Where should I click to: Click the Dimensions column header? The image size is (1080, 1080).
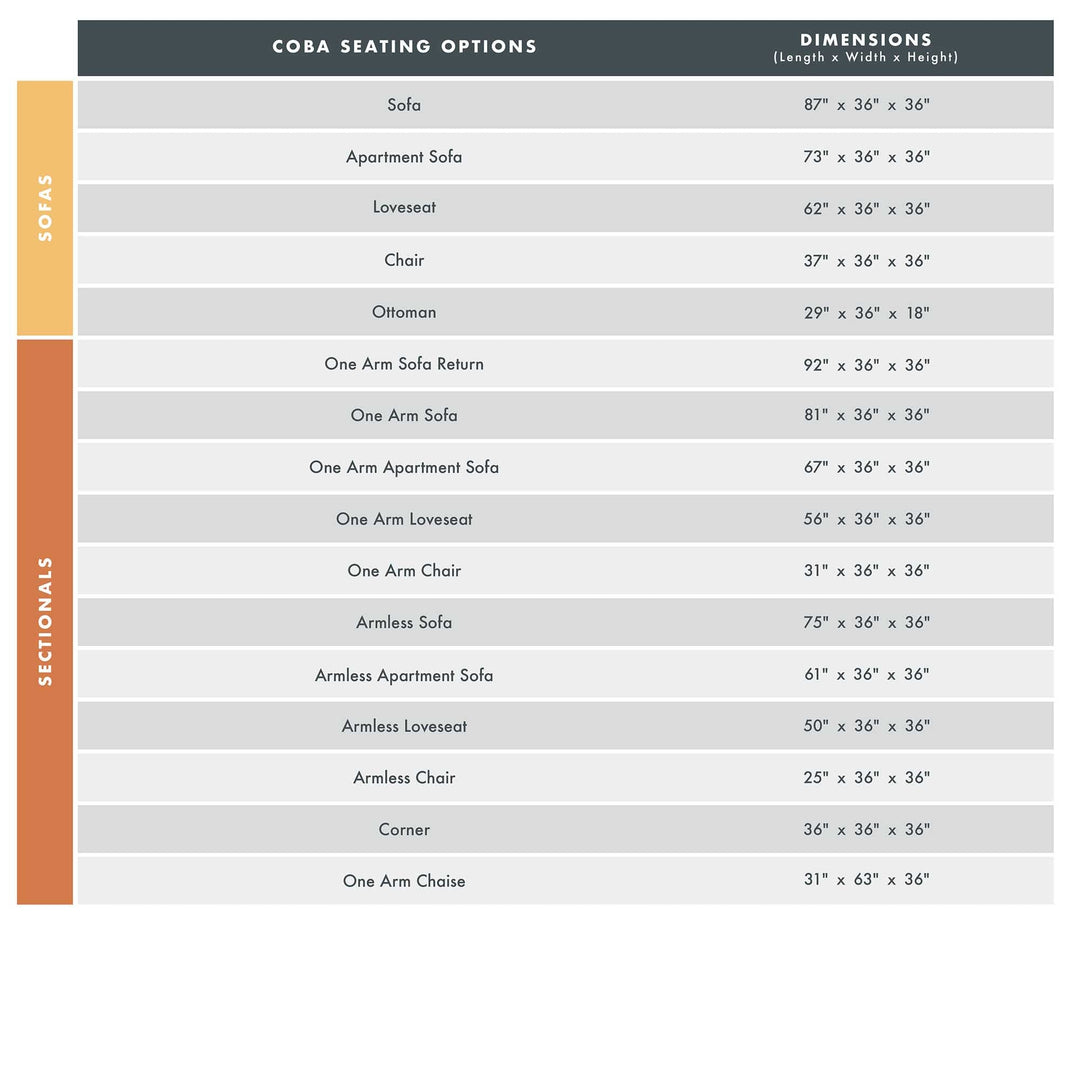point(866,47)
